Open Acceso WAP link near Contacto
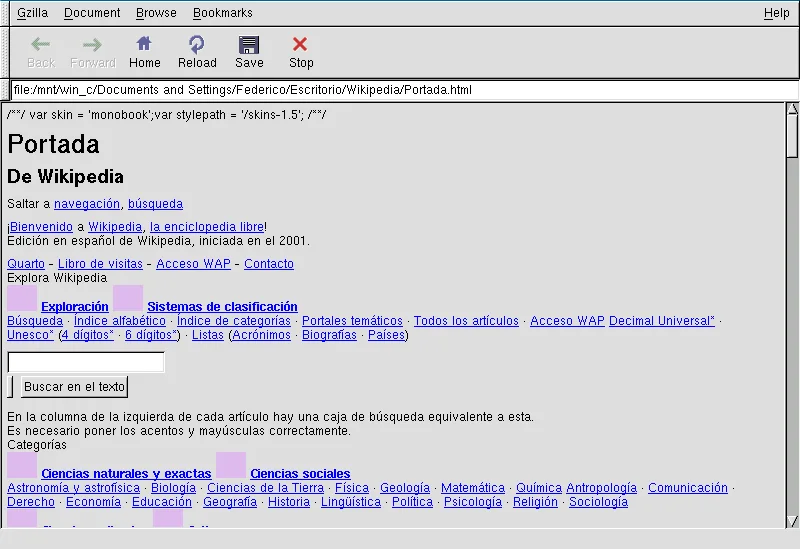 tap(193, 264)
